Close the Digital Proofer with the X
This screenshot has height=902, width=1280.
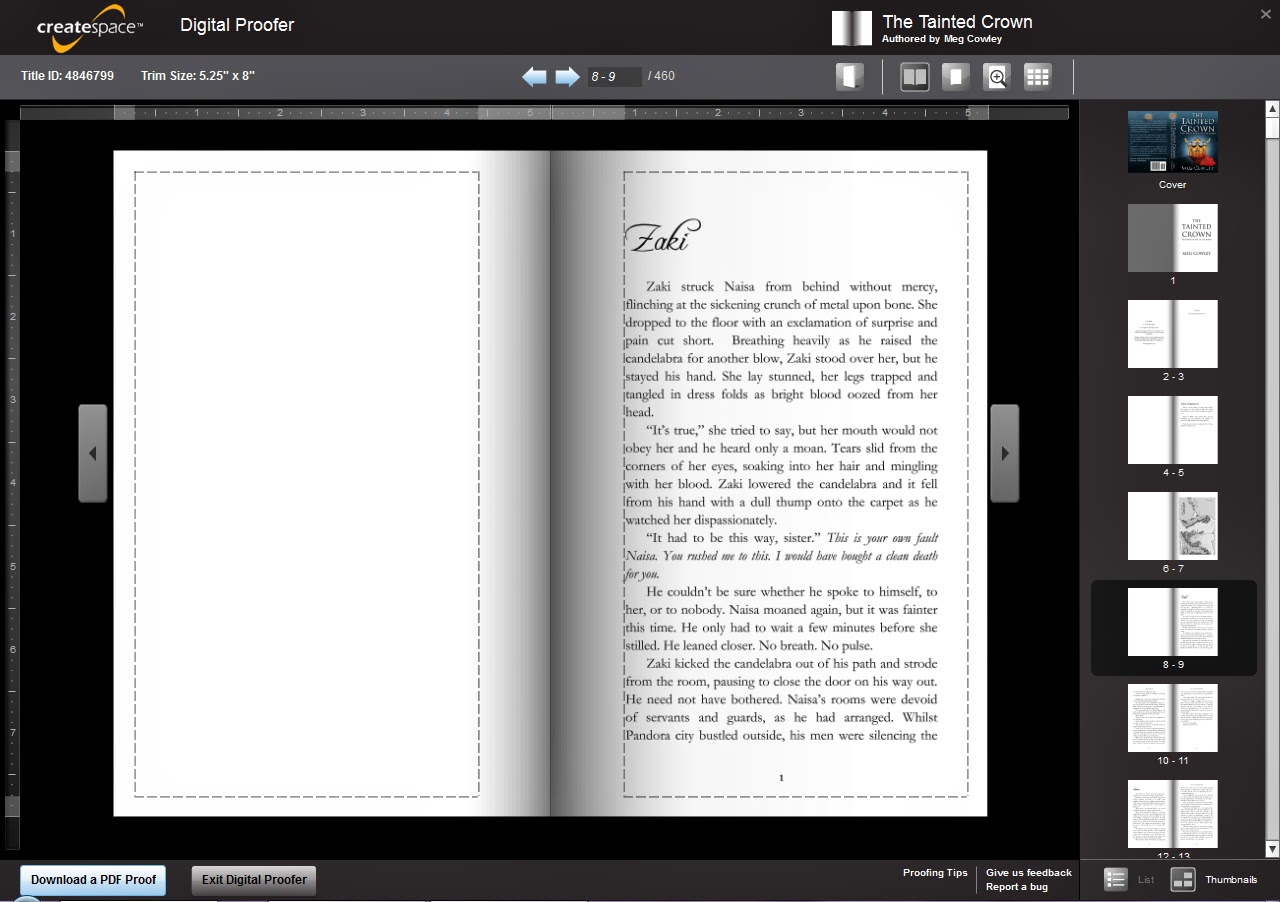pos(1266,13)
